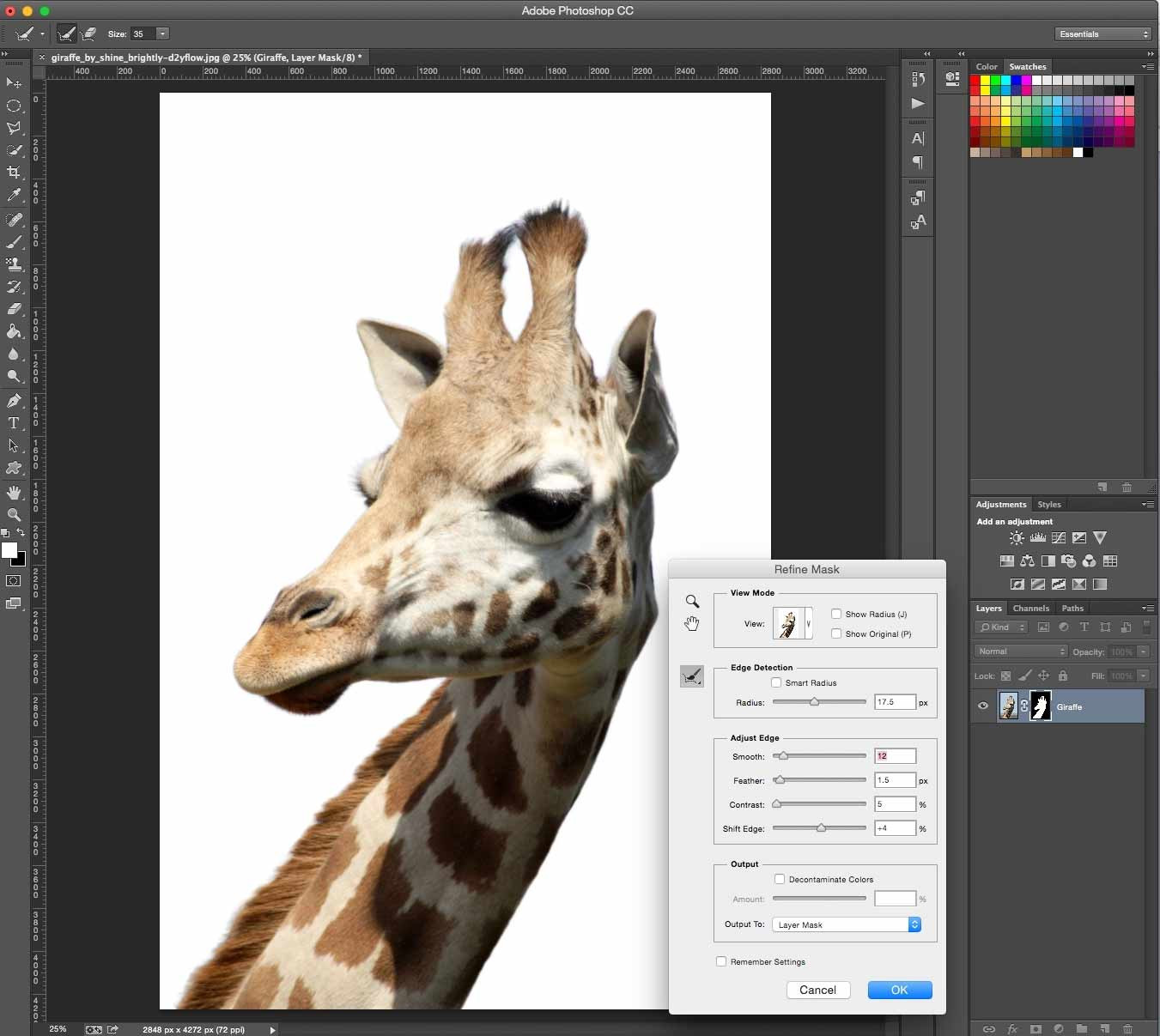The width and height of the screenshot is (1160, 1036).
Task: Select the Refine Radius brush tool
Action: pyautogui.click(x=692, y=677)
